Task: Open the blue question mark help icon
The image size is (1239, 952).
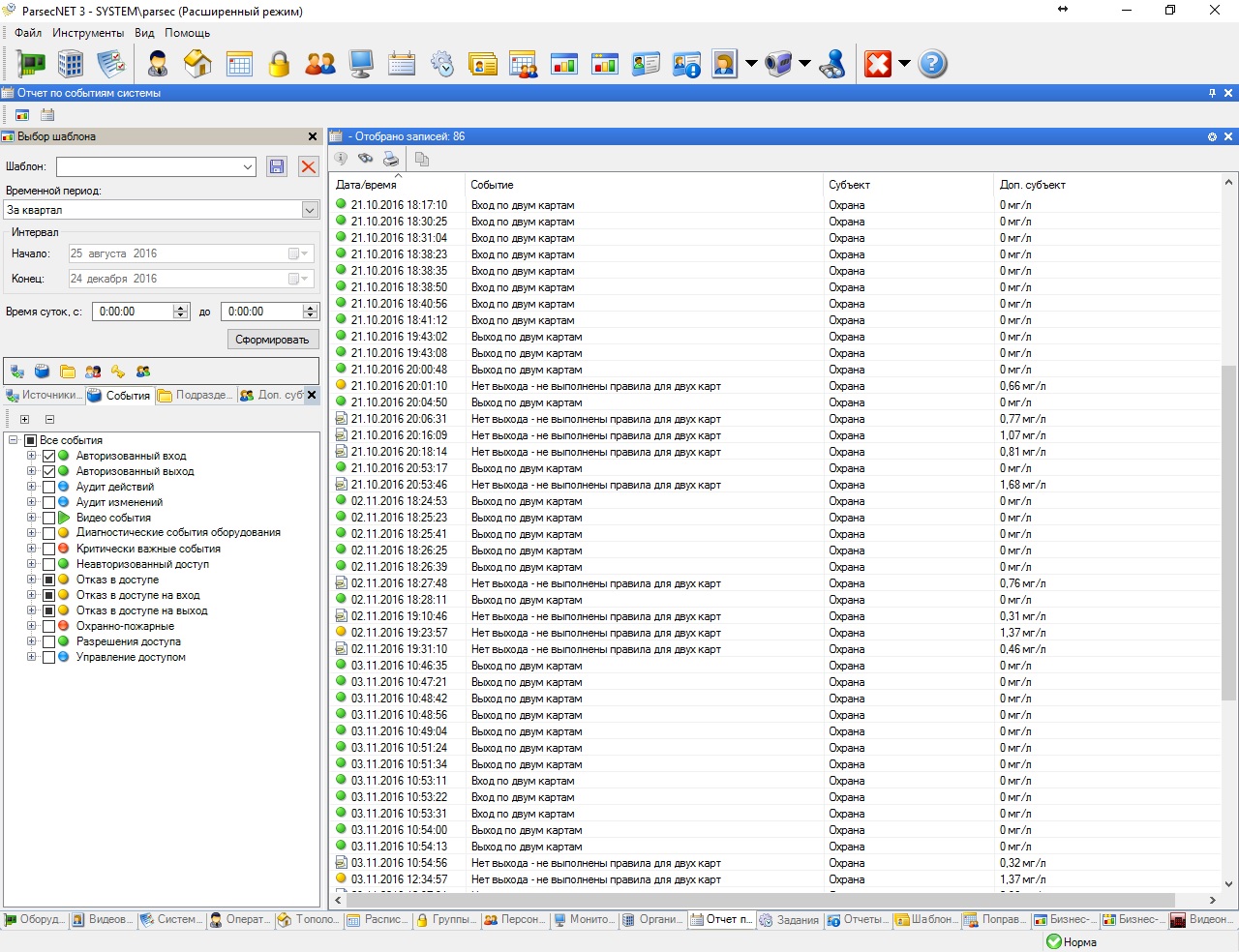Action: (x=932, y=64)
